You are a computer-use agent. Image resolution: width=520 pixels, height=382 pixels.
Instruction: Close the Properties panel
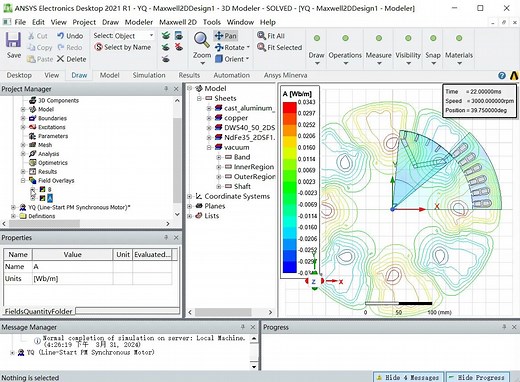coord(176,238)
